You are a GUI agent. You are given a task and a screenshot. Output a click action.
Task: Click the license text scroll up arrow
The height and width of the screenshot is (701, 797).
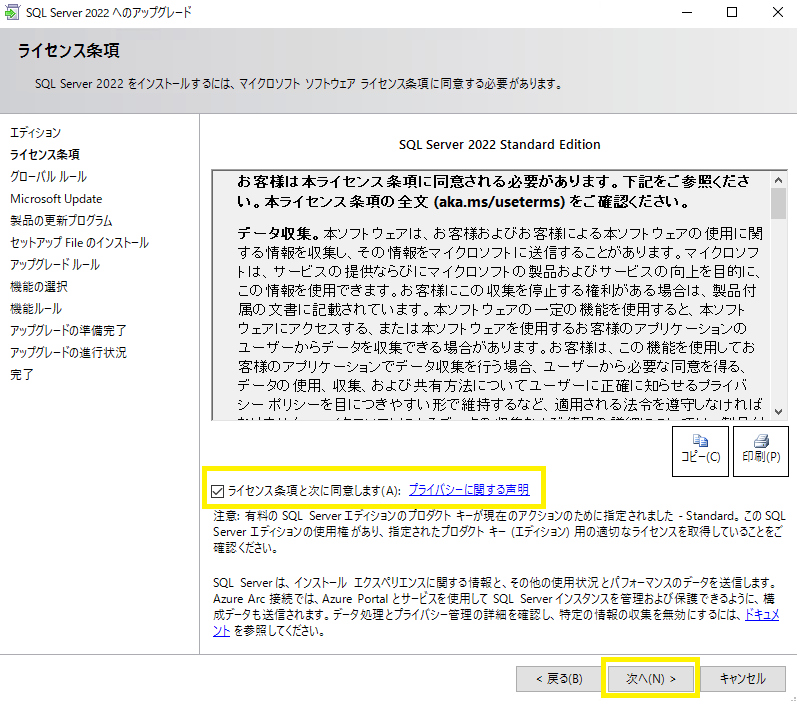(x=778, y=180)
